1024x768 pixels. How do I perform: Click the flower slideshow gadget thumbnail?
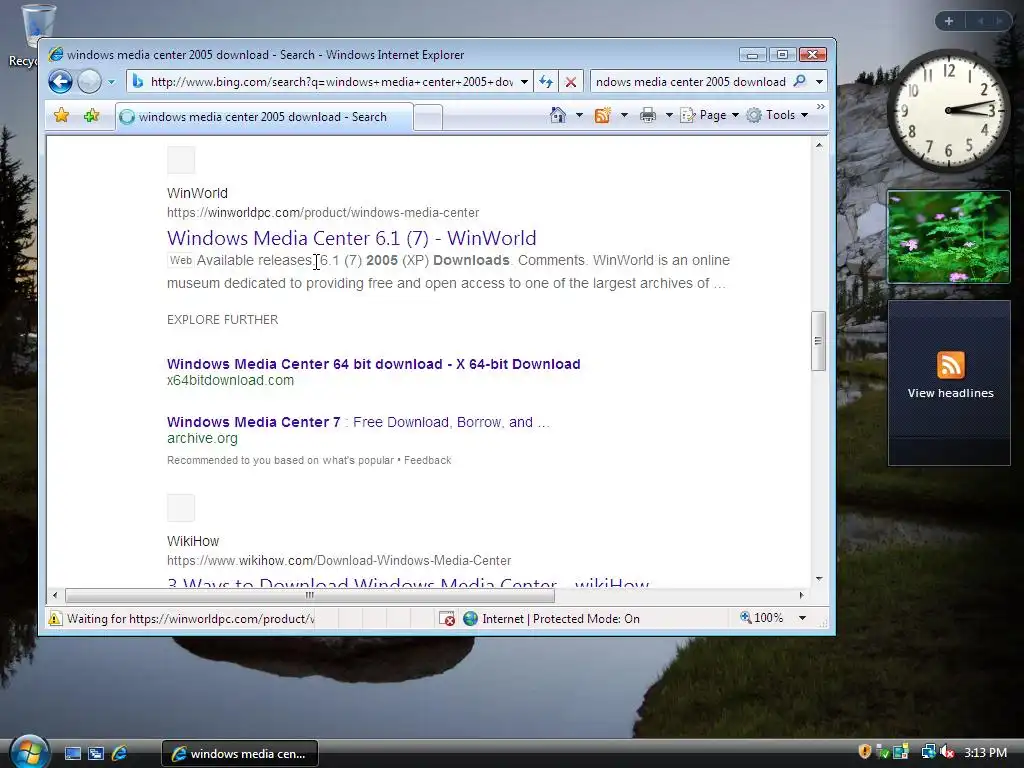949,237
